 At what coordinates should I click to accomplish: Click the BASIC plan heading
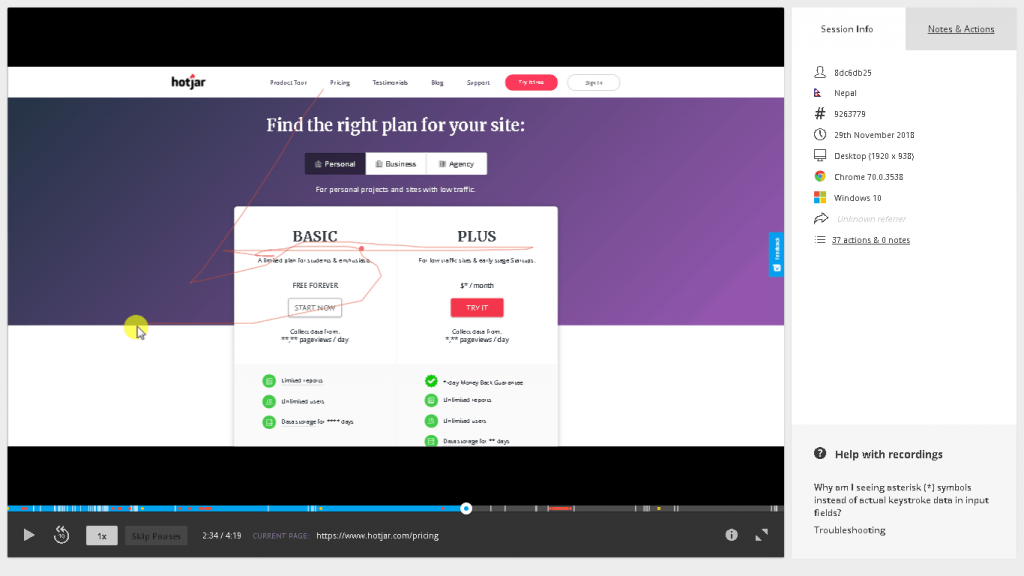315,236
